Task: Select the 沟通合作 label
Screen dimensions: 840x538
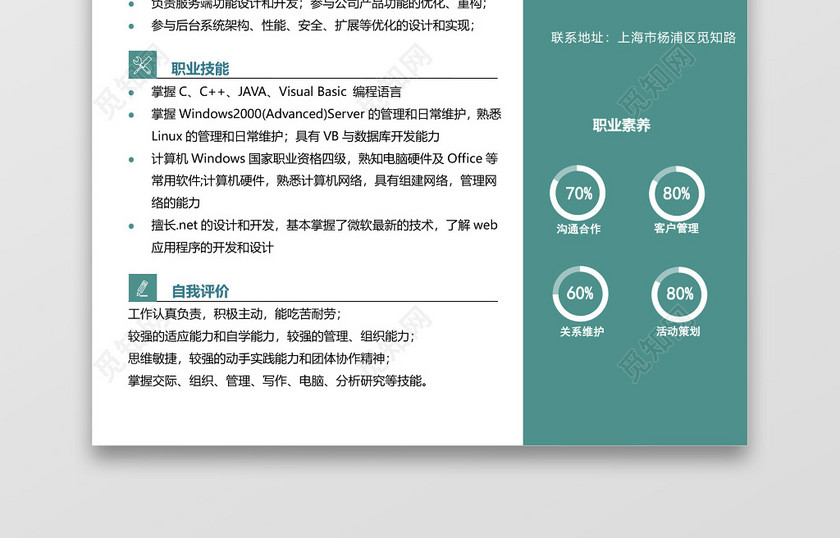Action: (x=579, y=229)
